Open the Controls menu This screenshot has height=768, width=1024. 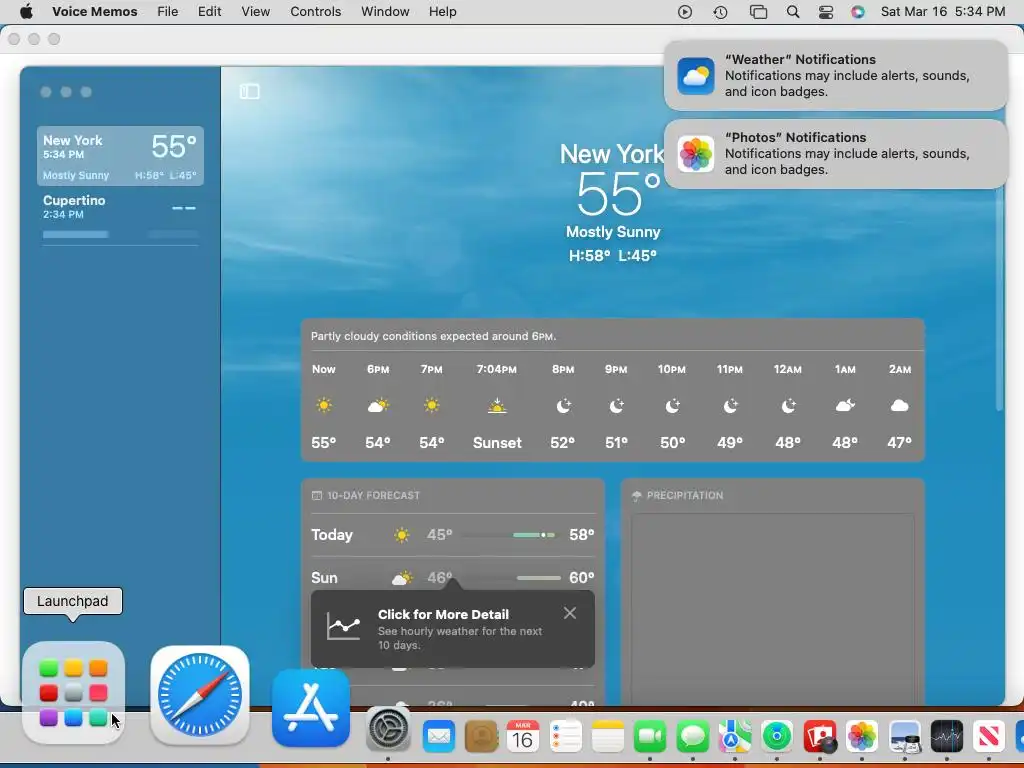tap(315, 11)
